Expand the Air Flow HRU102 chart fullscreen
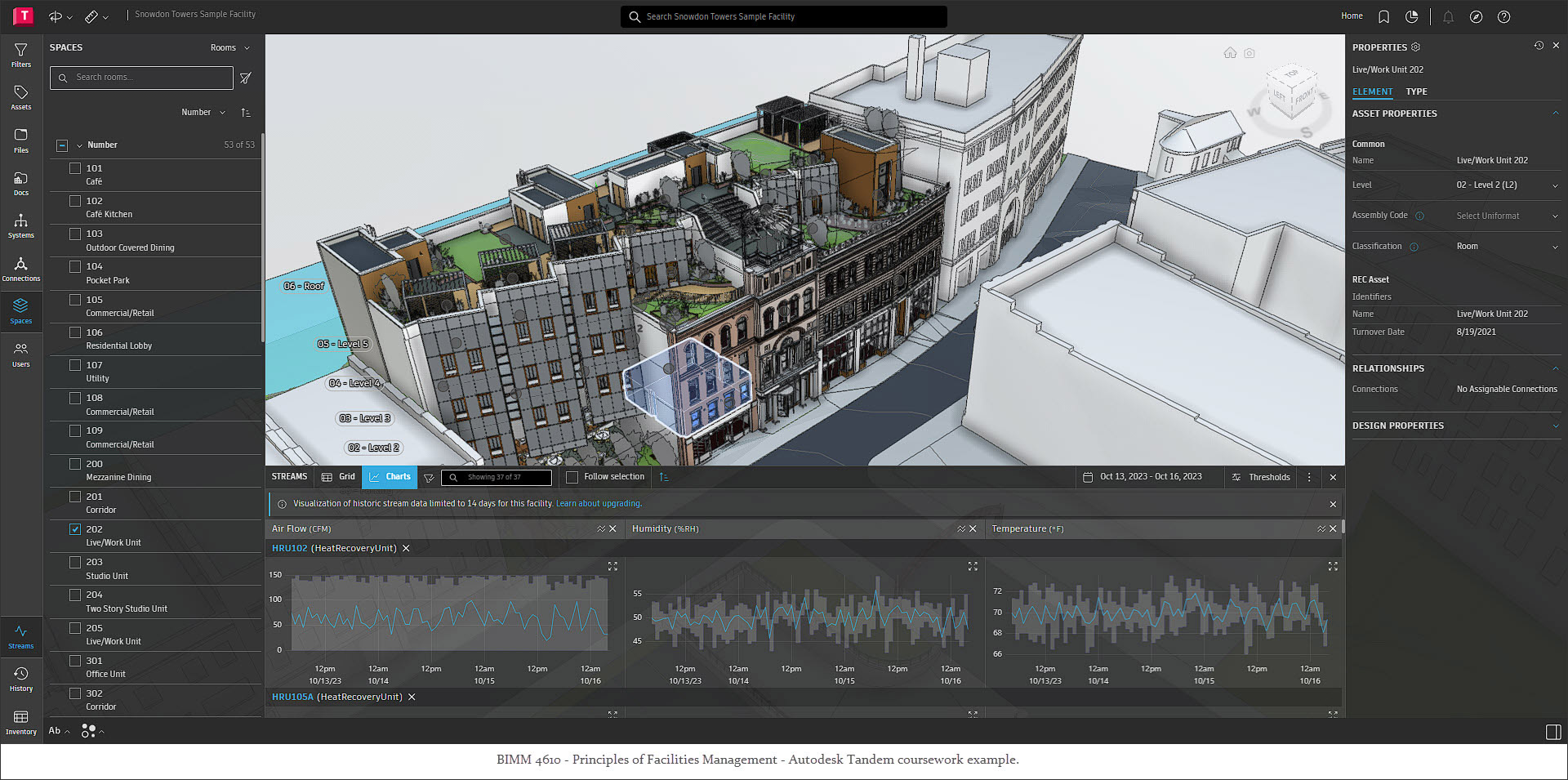The image size is (1568, 780). point(612,566)
